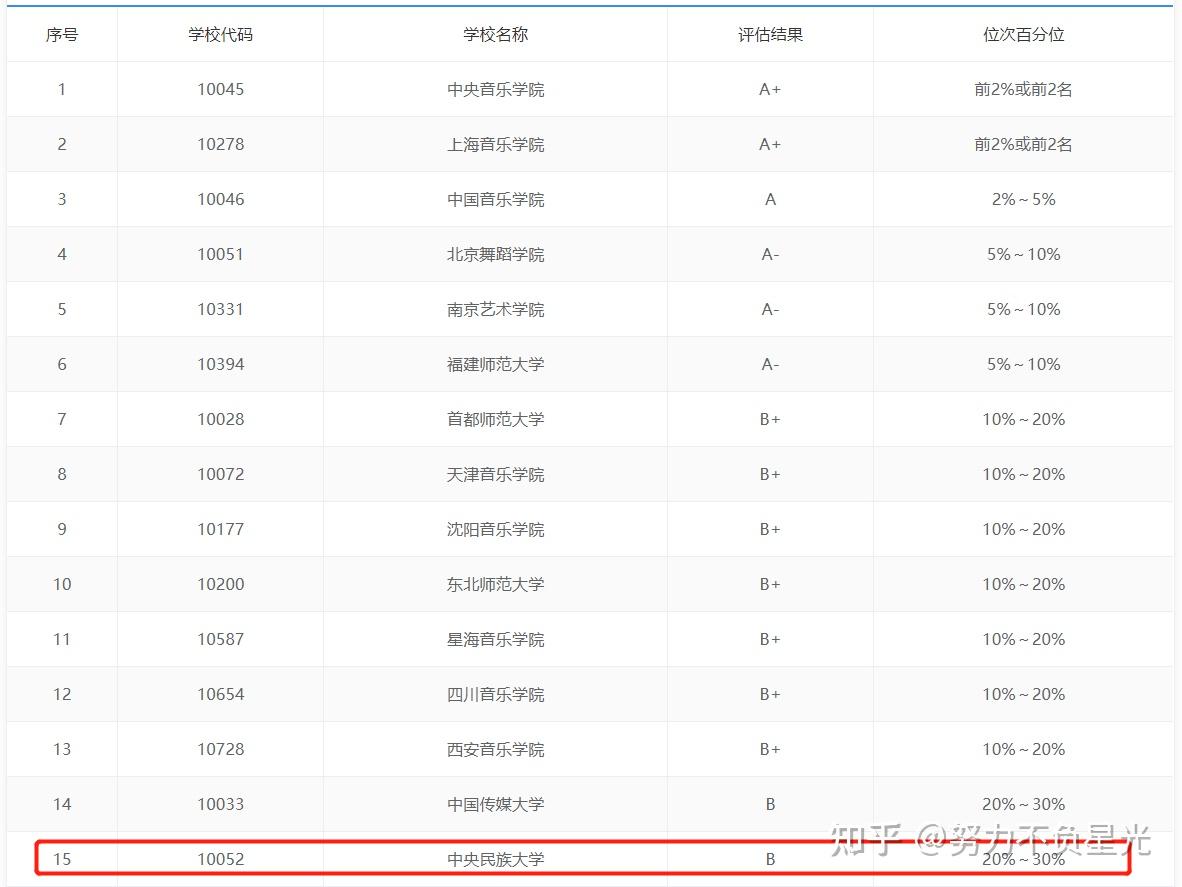The height and width of the screenshot is (887, 1182).
Task: Click the school code 10394
Action: click(220, 365)
